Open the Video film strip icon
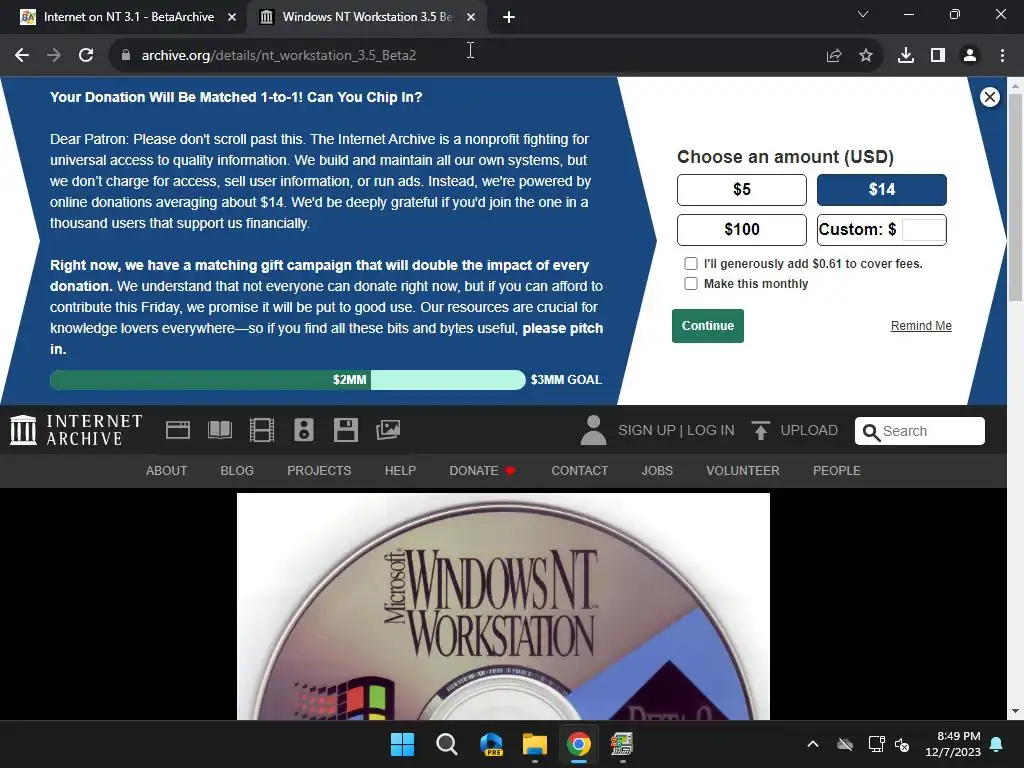Screen dimensions: 1024x768 pos(262,430)
